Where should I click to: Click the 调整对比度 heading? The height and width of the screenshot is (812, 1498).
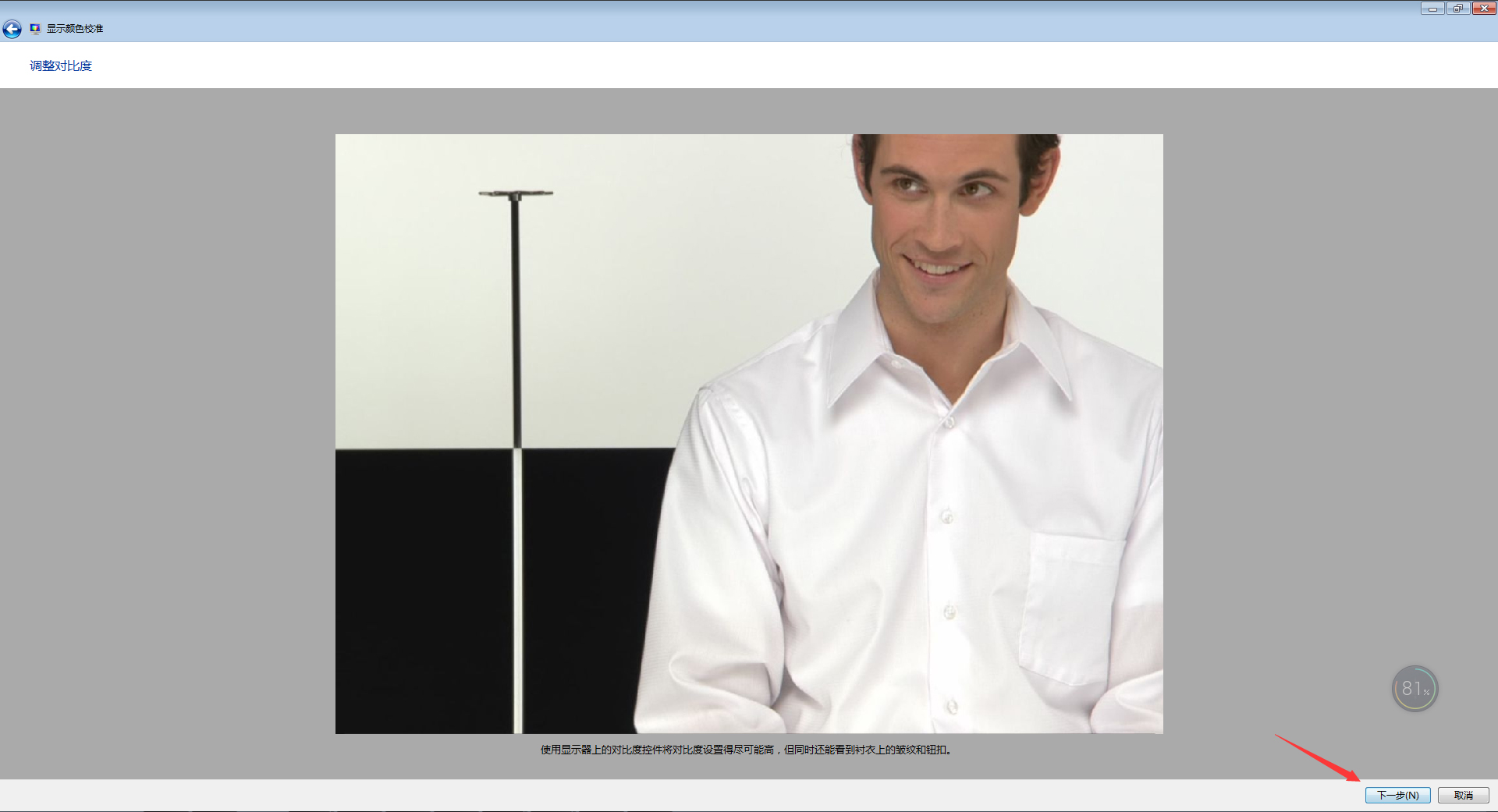click(x=61, y=66)
